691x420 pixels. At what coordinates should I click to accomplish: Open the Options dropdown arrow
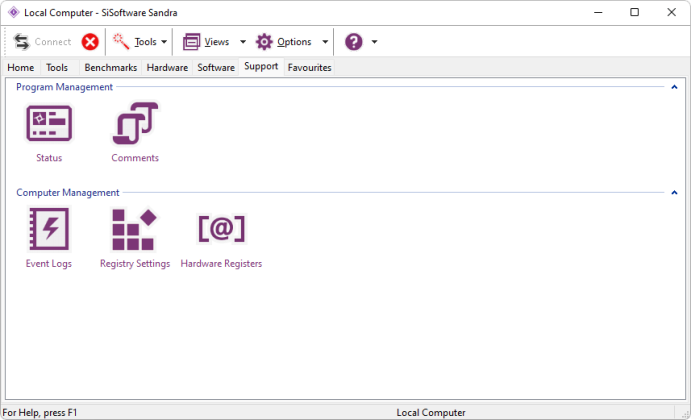coord(325,42)
